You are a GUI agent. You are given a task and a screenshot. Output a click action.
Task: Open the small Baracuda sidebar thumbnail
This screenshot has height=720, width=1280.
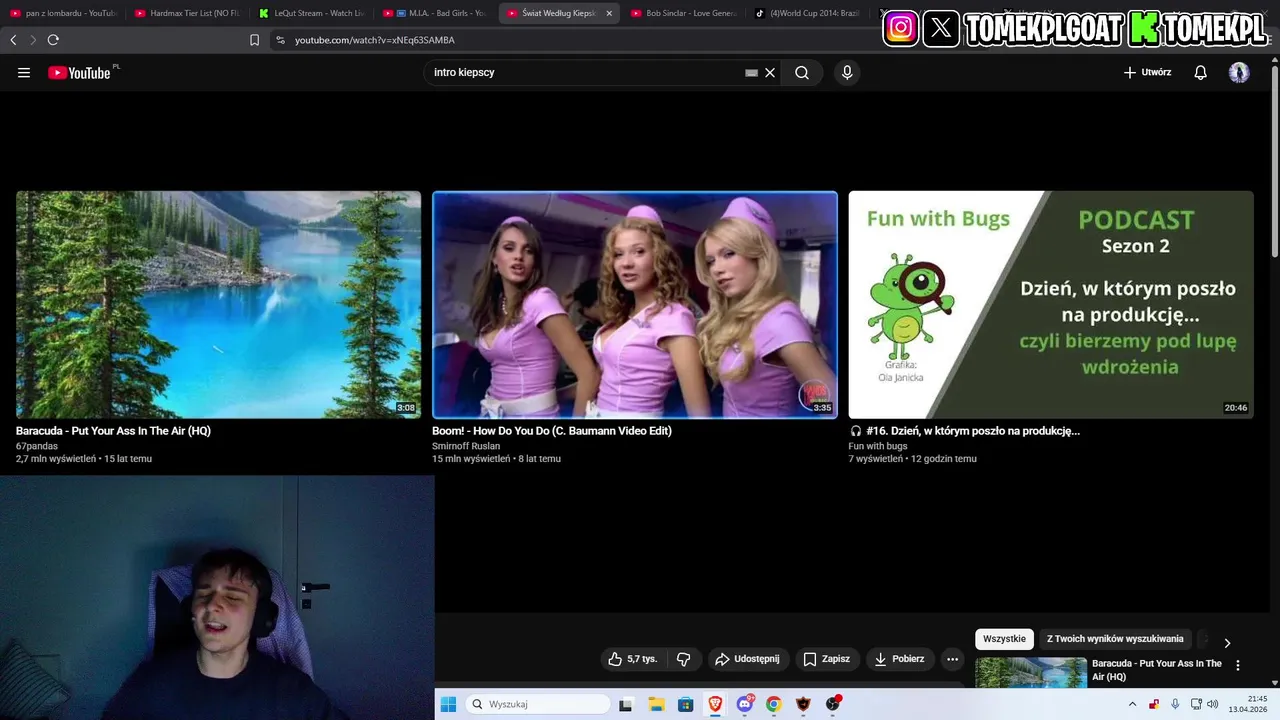(1031, 673)
